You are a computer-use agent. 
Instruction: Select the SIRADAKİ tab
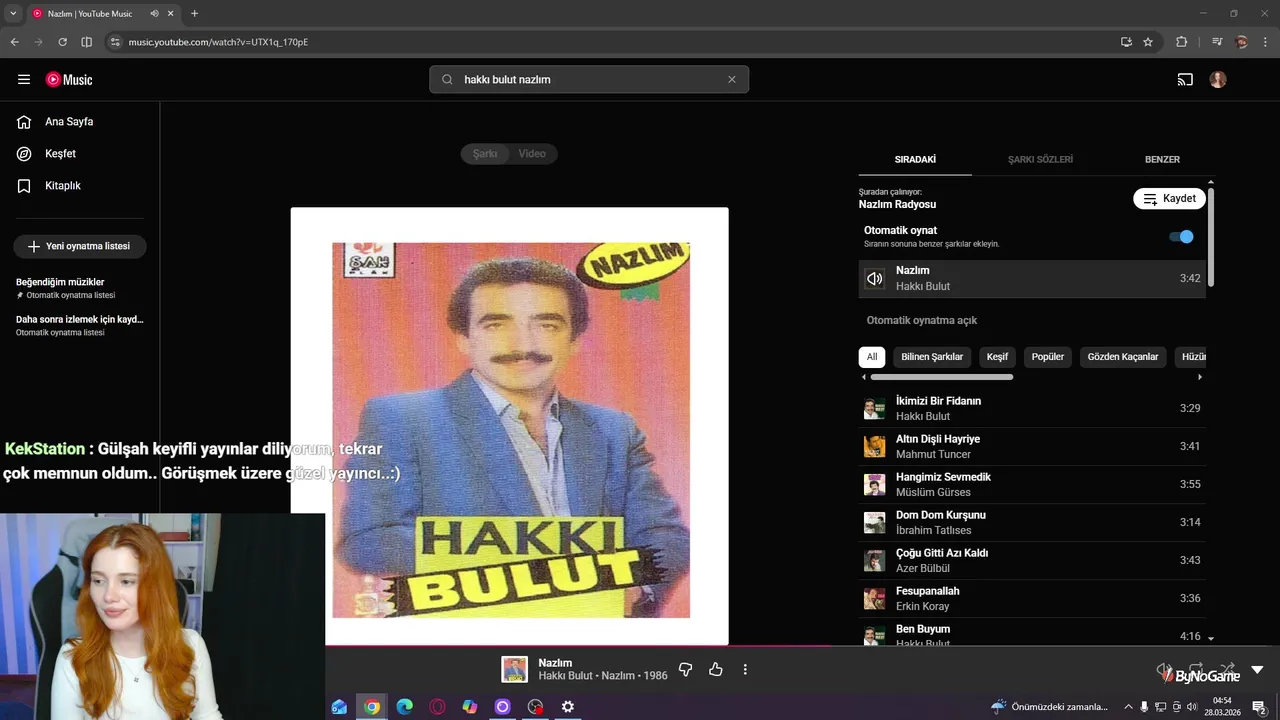(915, 160)
